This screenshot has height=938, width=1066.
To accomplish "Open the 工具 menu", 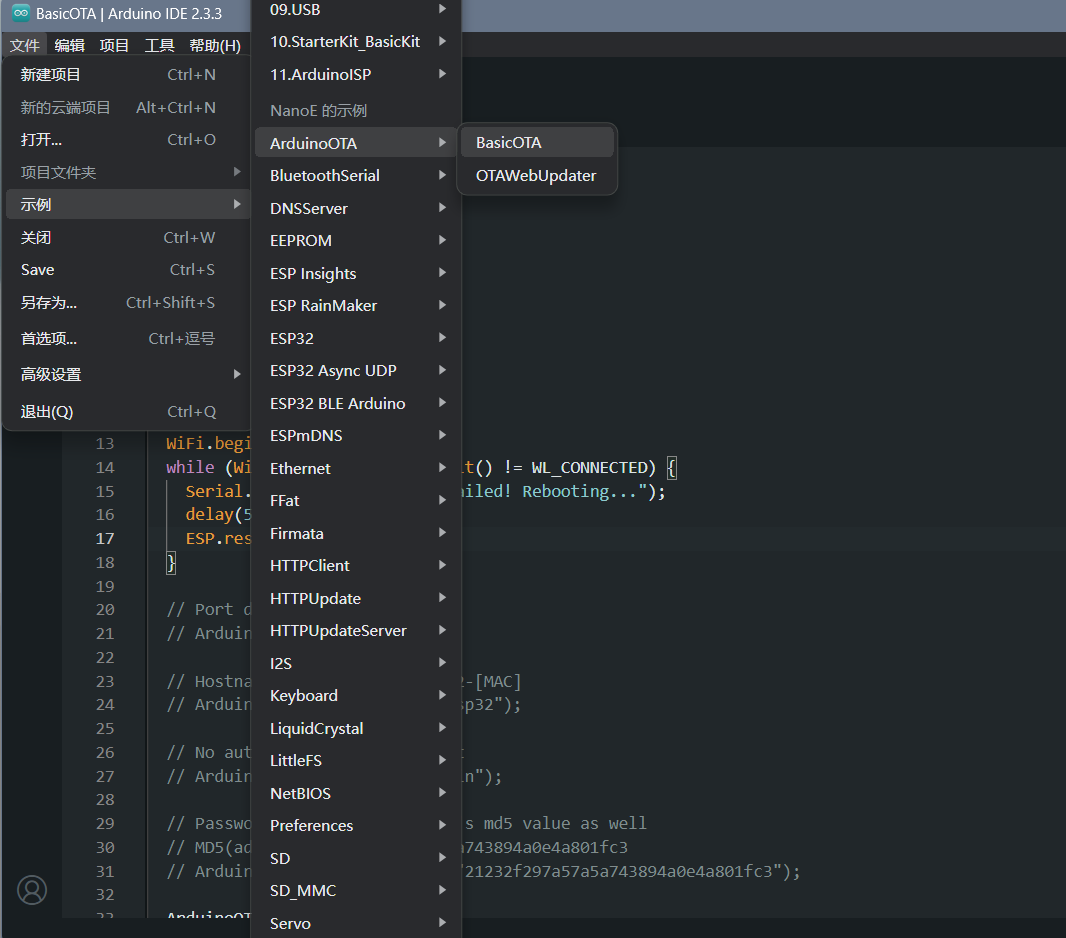I will (159, 46).
